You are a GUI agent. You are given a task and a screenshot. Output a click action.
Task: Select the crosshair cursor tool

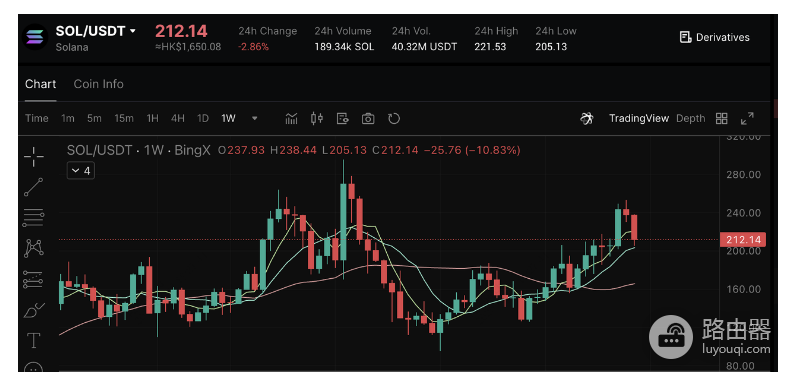tap(34, 157)
